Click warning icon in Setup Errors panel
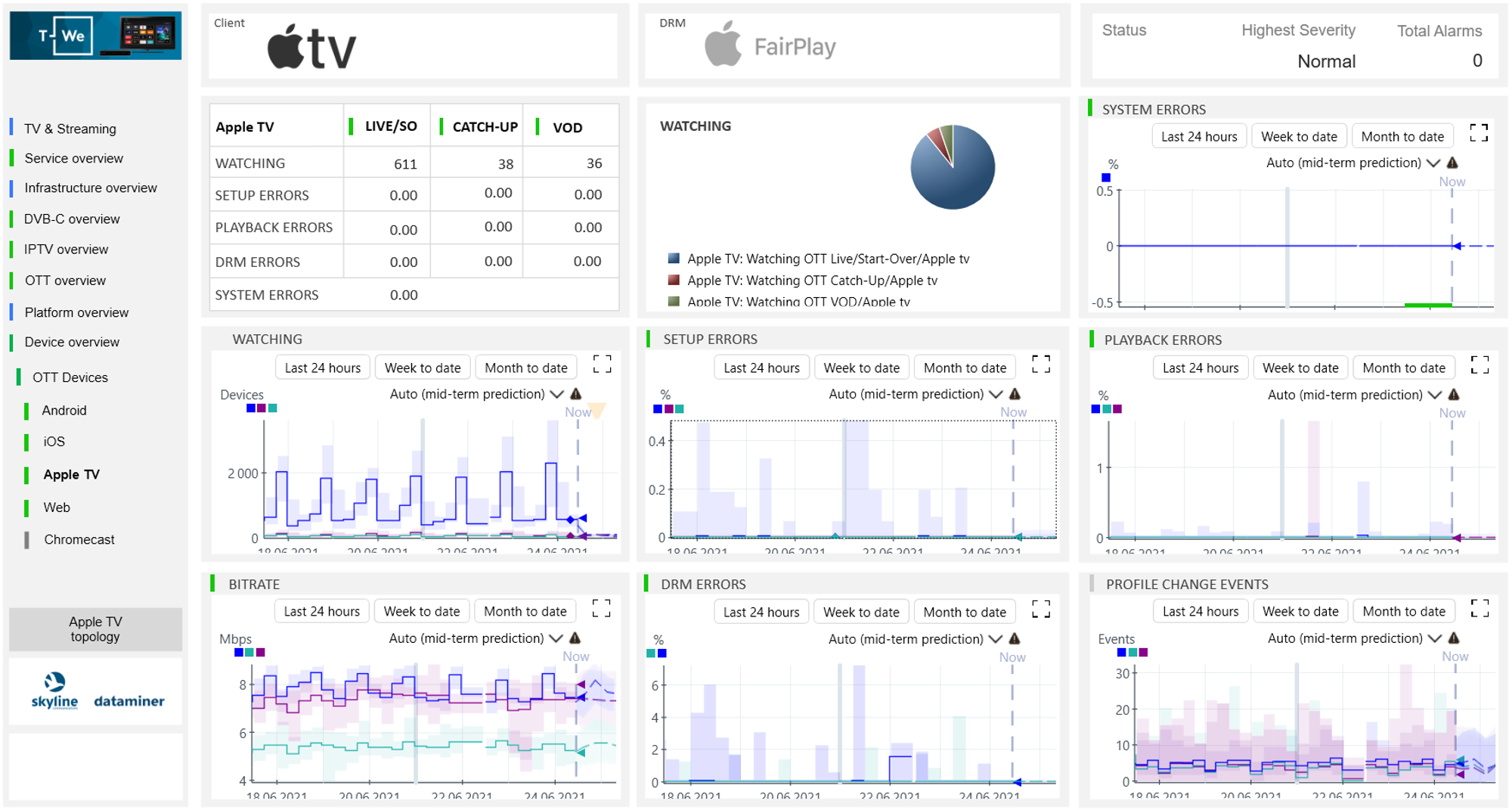The image size is (1512, 810). point(1015,394)
